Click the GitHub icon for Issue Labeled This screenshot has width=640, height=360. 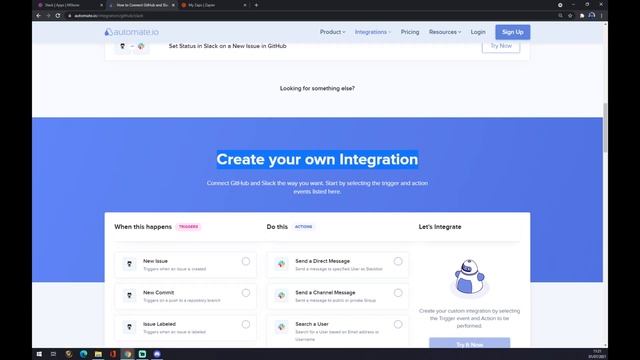click(129, 327)
